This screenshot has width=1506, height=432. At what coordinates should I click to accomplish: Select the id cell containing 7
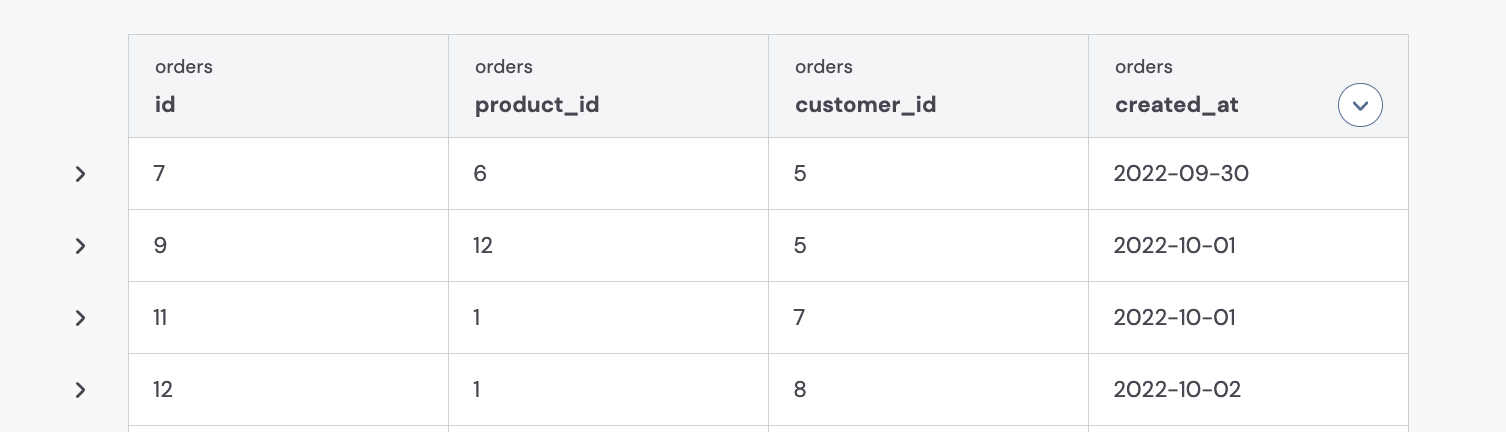288,174
